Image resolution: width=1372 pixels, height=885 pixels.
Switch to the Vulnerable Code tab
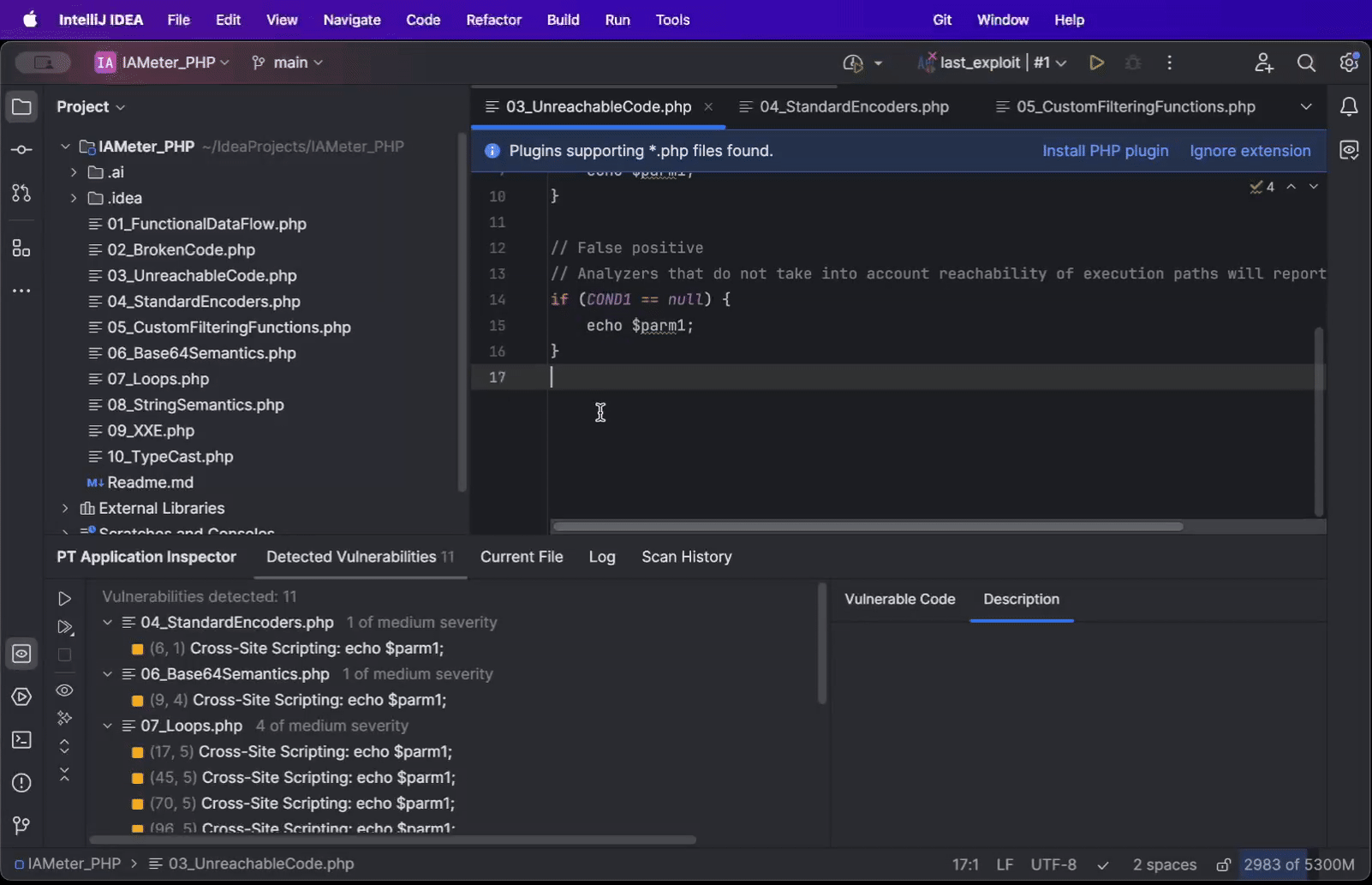click(899, 600)
